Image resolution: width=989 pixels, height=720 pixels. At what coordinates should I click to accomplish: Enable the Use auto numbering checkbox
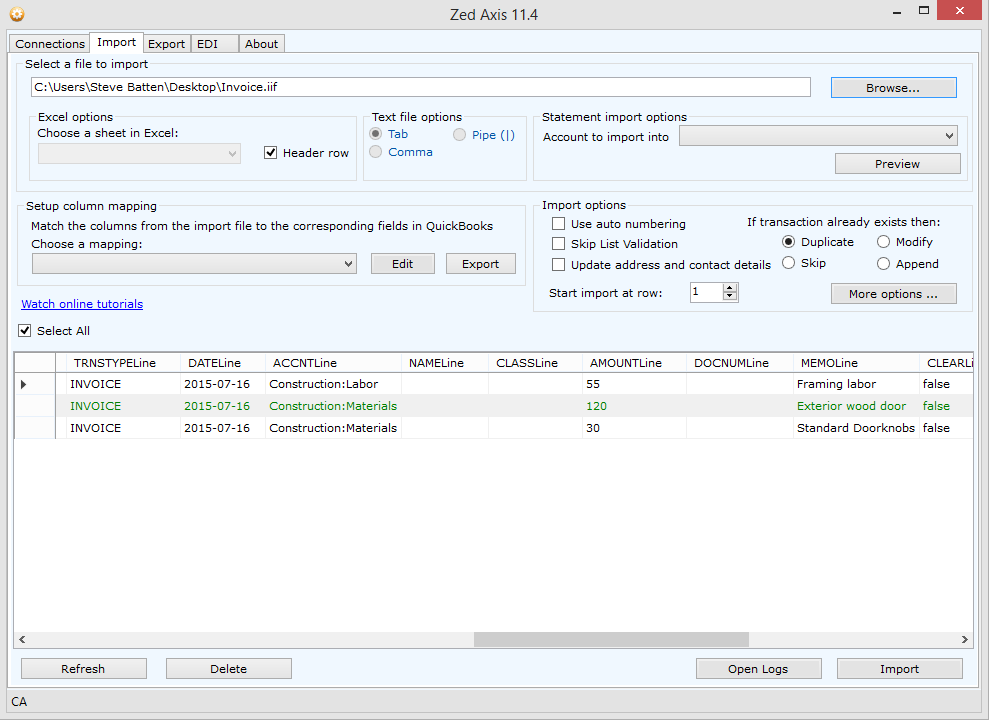(x=559, y=224)
